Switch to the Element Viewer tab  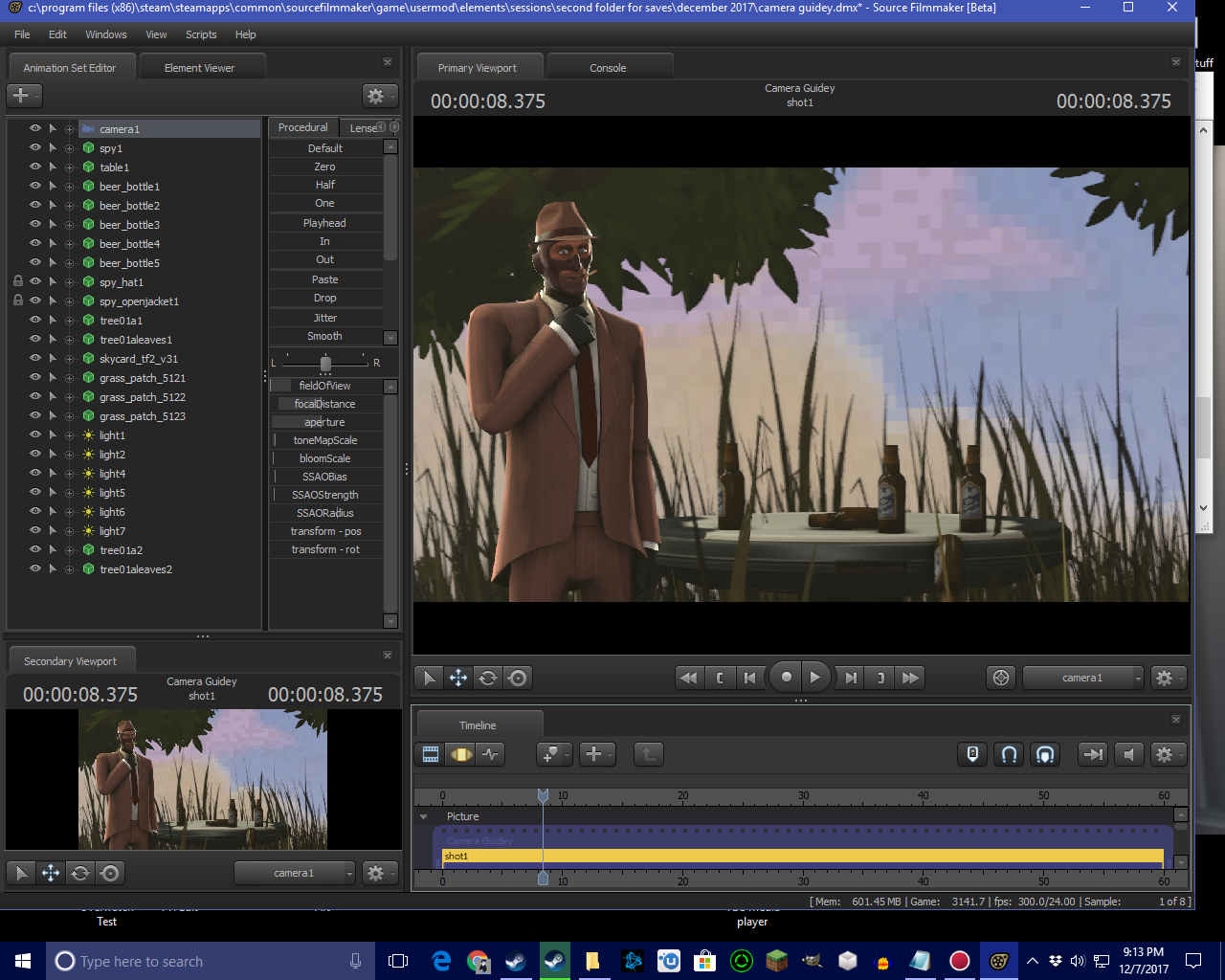coord(199,68)
